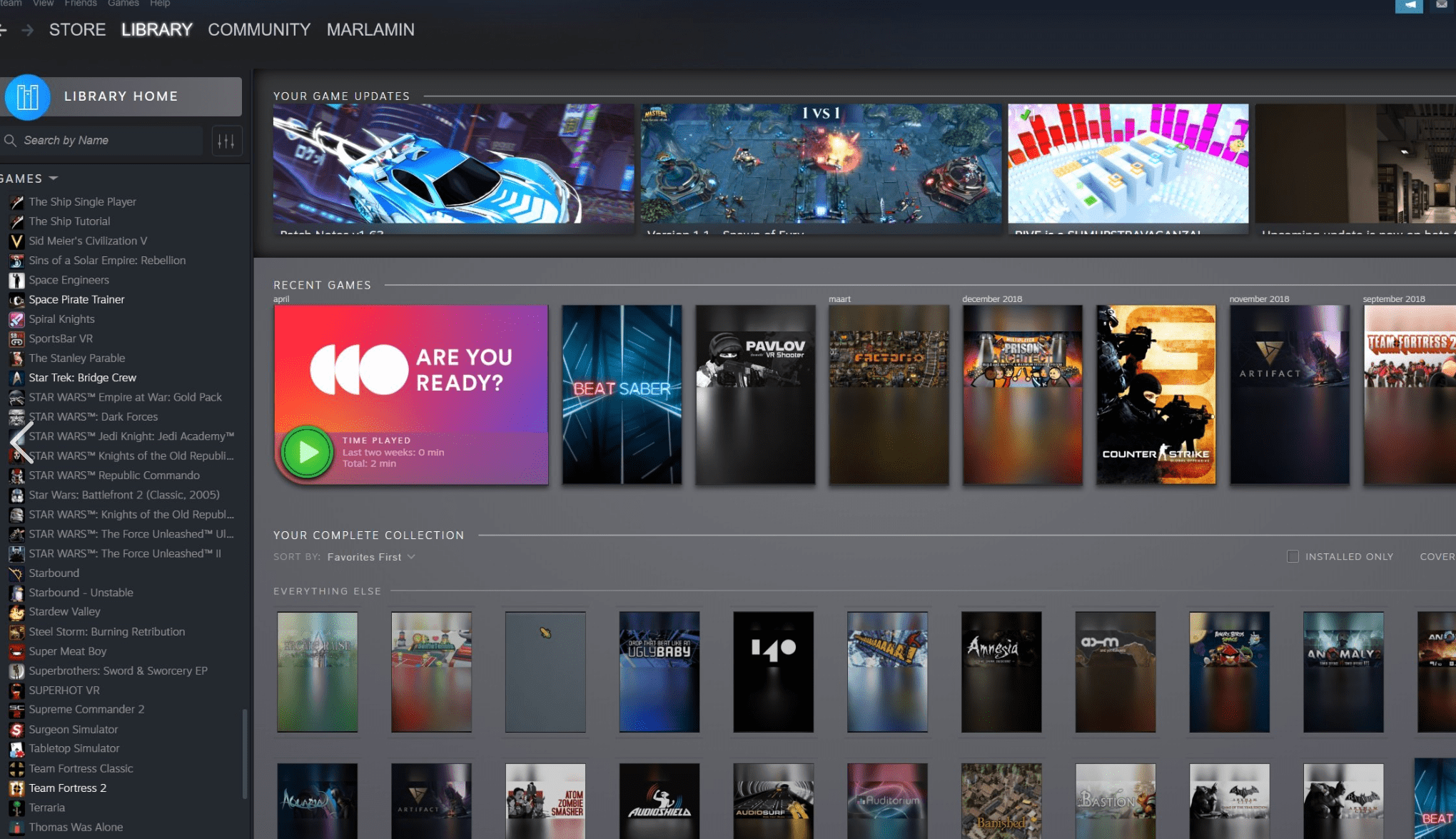Open the Audioshield collection cover
The width and height of the screenshot is (1456, 839).
point(659,800)
